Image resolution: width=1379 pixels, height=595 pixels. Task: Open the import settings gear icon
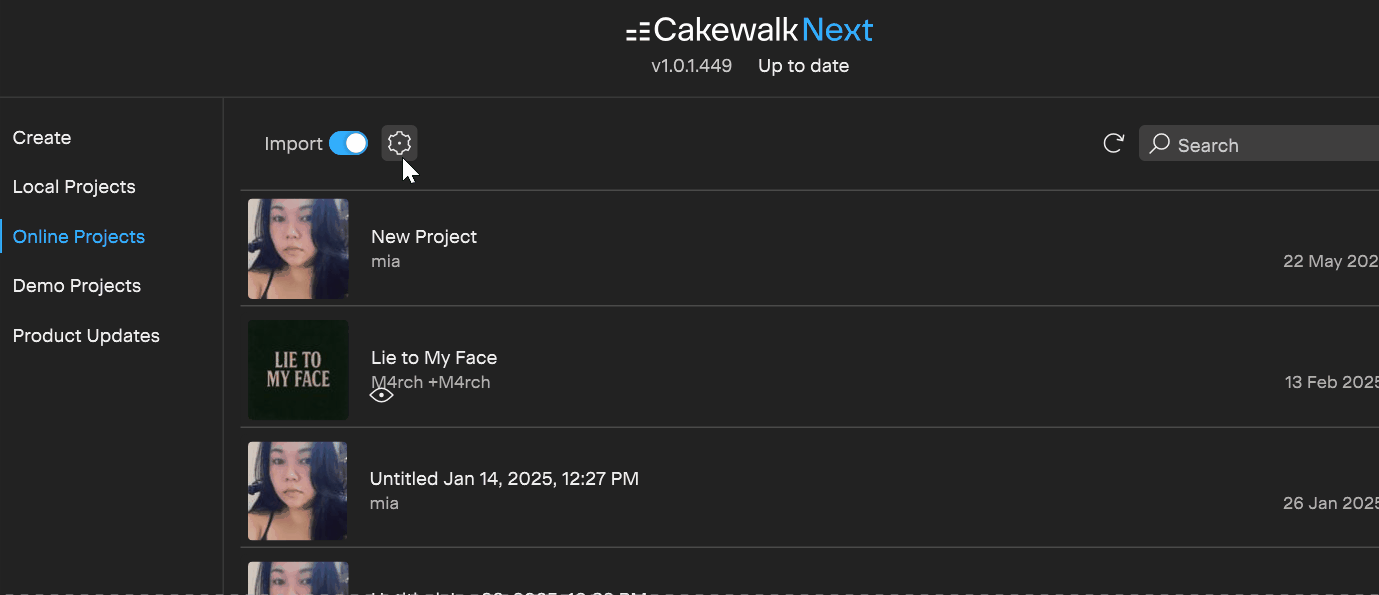(x=399, y=143)
